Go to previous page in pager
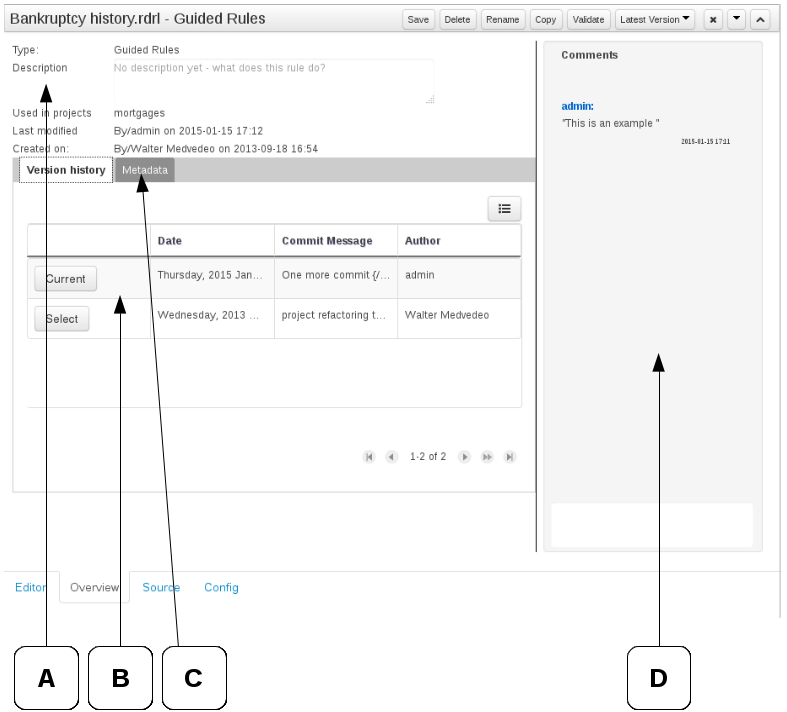The height and width of the screenshot is (712, 787). click(391, 457)
